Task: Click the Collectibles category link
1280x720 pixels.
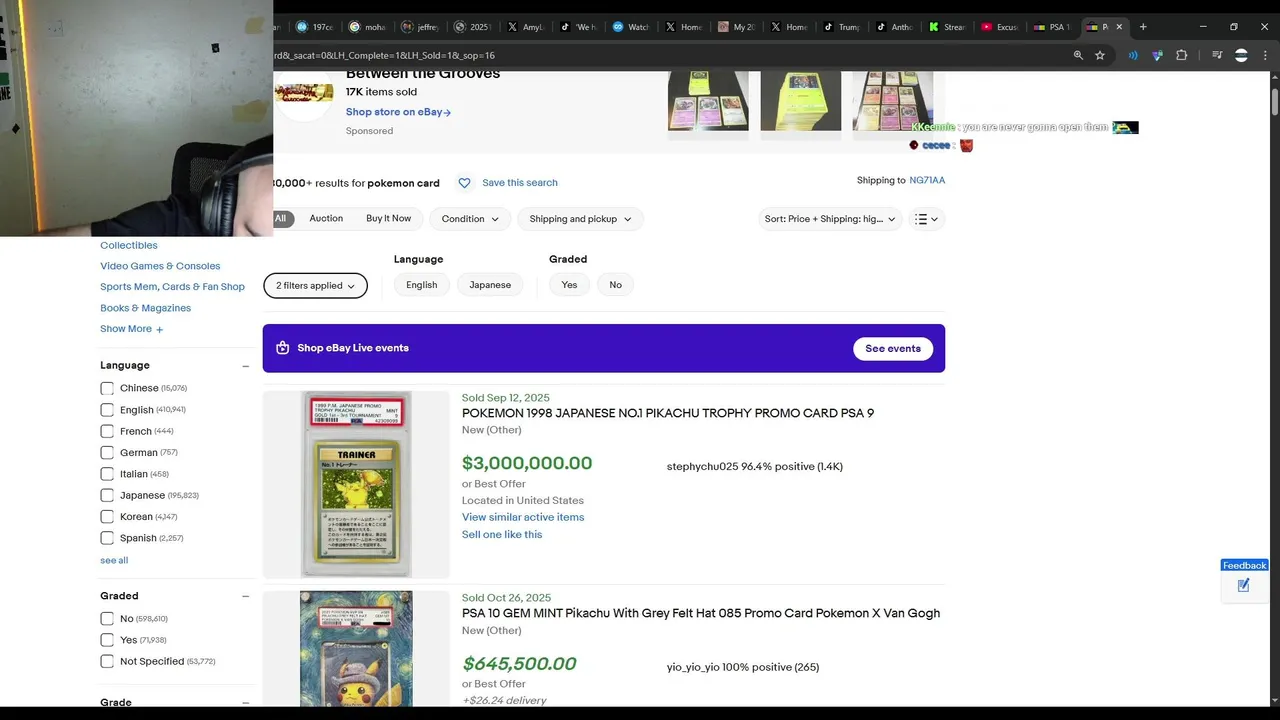Action: (129, 245)
